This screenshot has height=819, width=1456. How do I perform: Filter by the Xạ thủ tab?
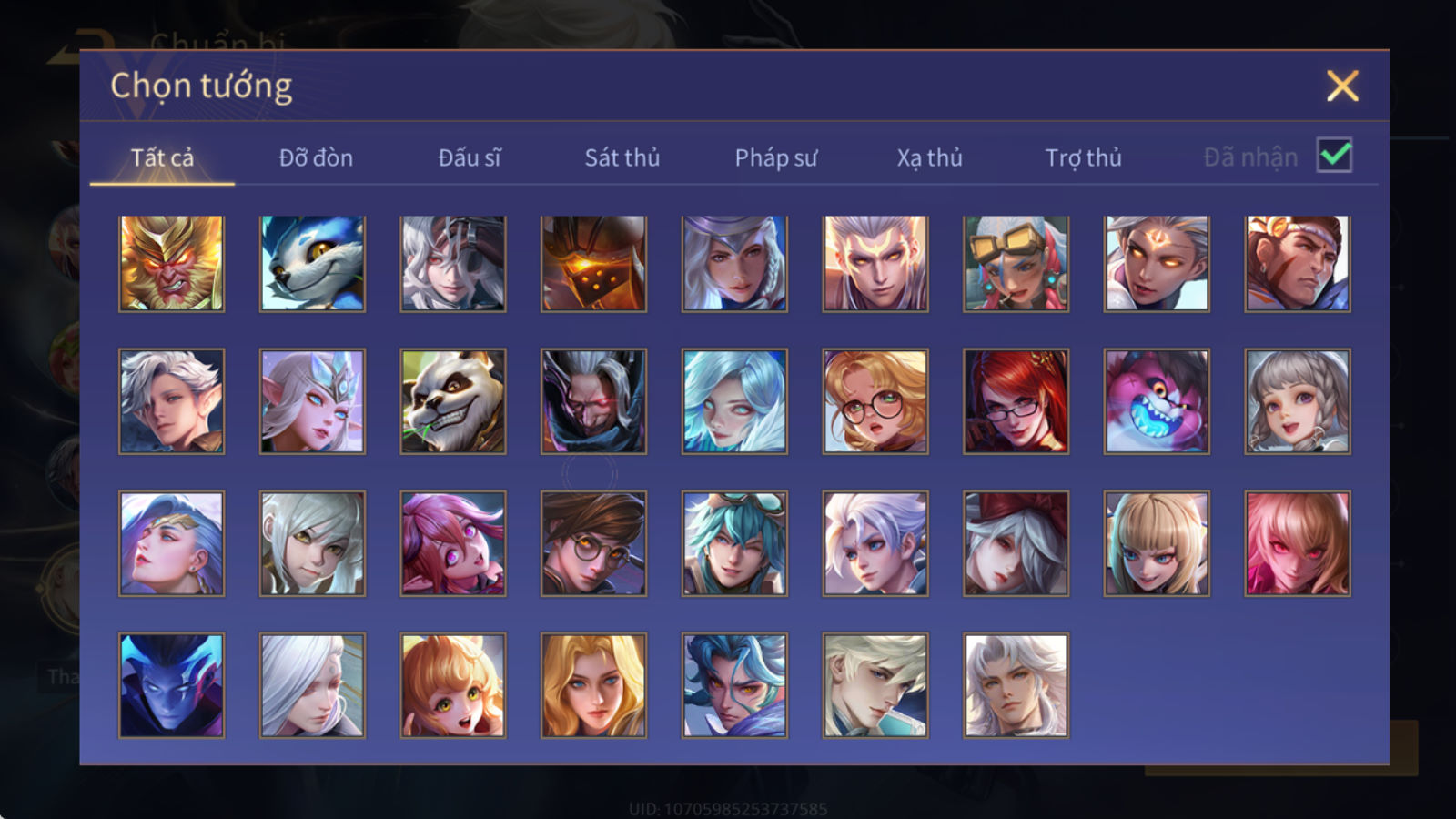929,157
